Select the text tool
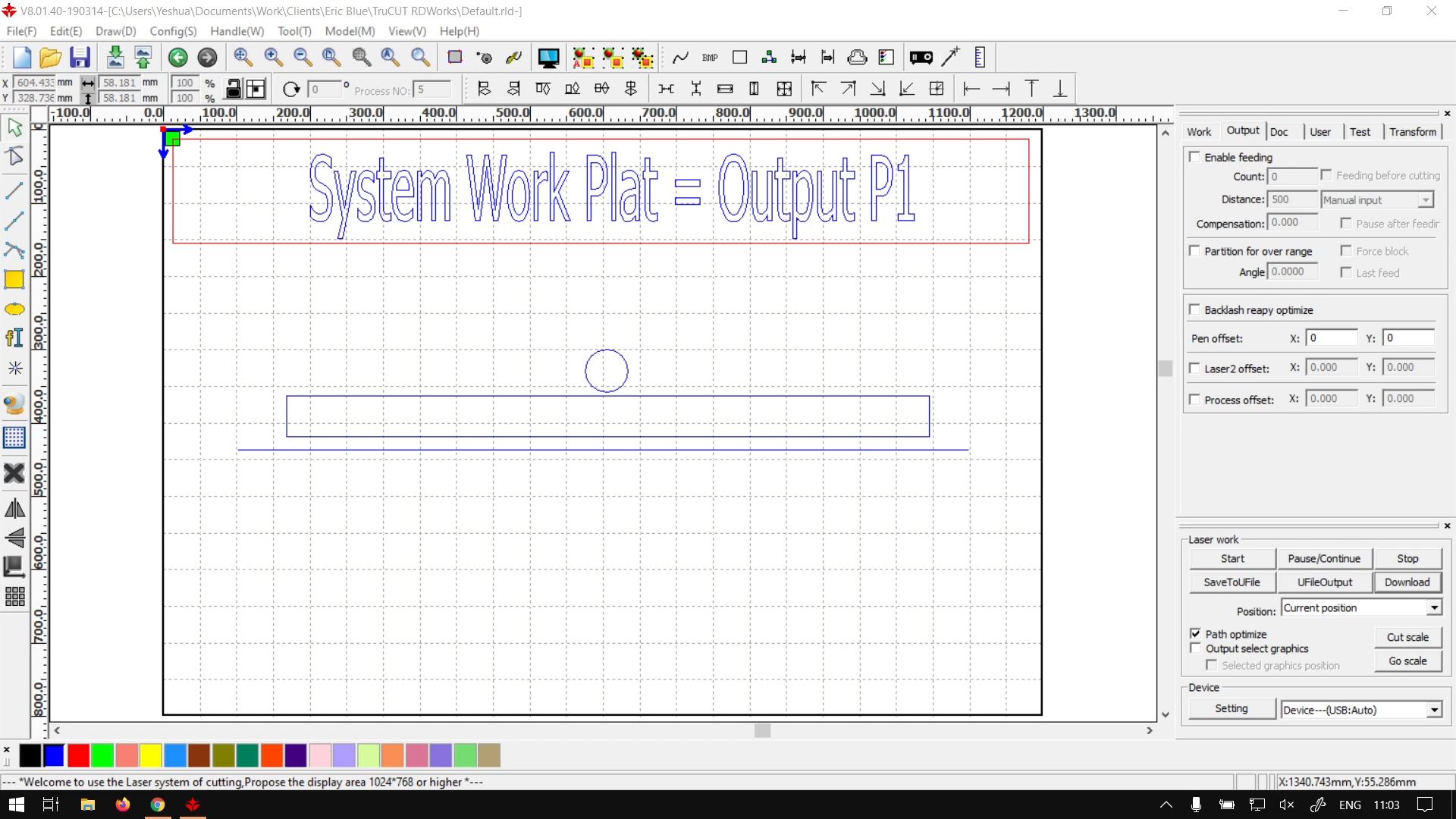1456x819 pixels. [x=14, y=337]
